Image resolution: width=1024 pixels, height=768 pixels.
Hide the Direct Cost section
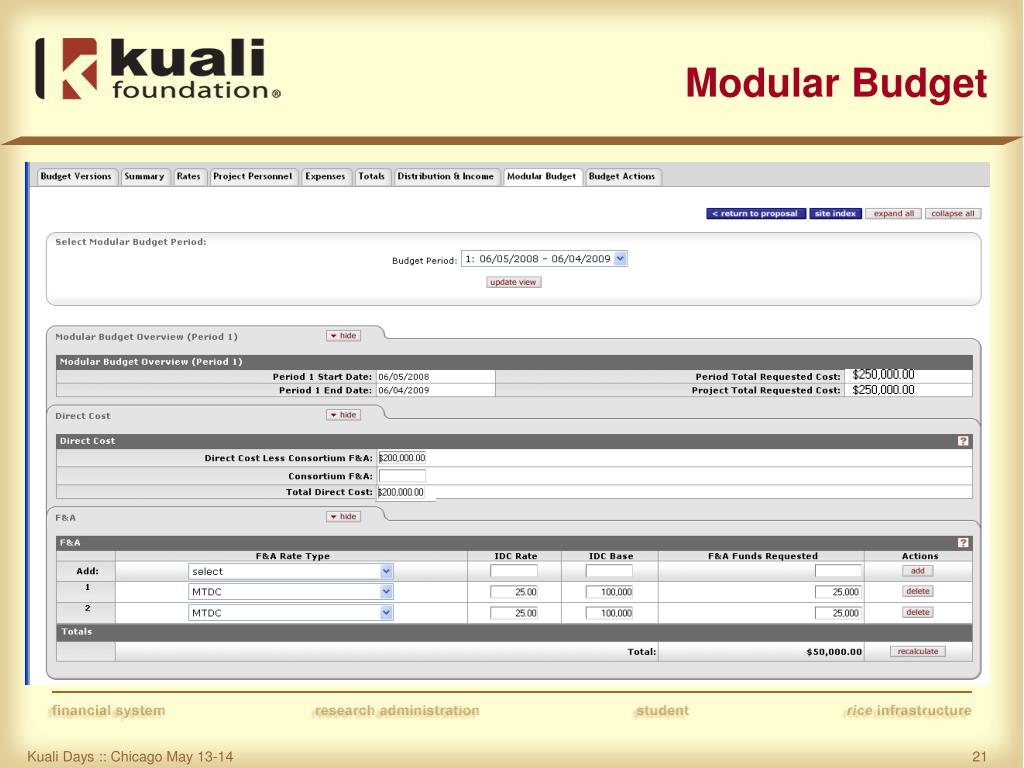344,415
